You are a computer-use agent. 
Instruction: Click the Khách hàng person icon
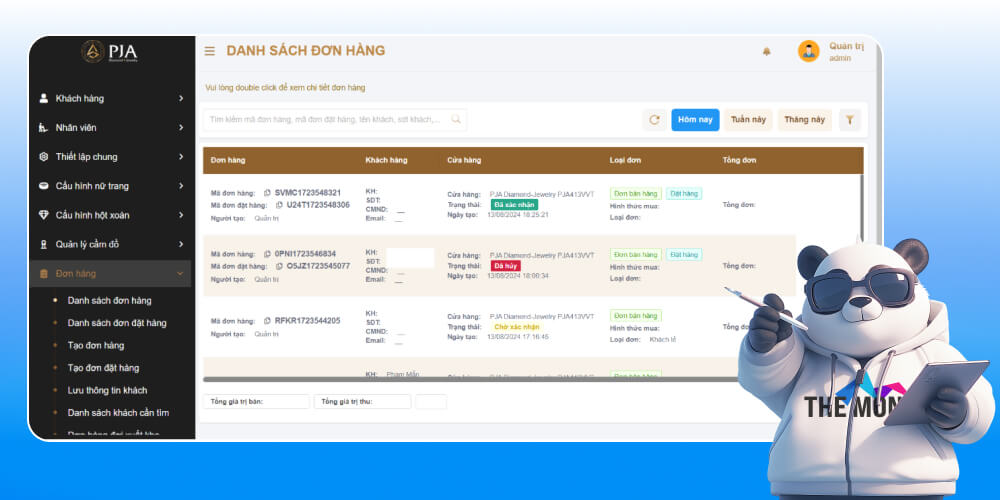(x=43, y=98)
